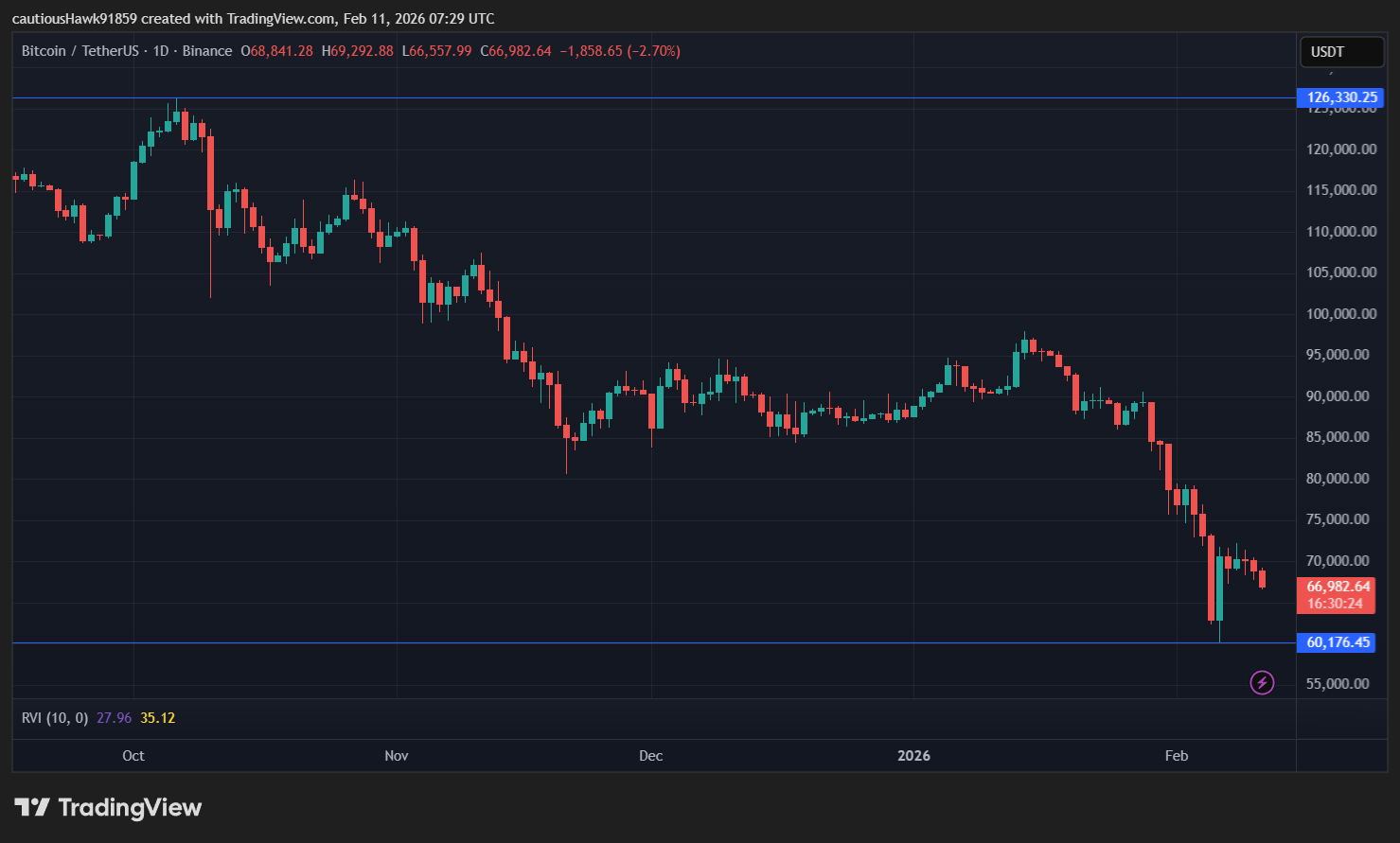The height and width of the screenshot is (843, 1400).
Task: Click the open value O68,841.28
Action: [279, 51]
